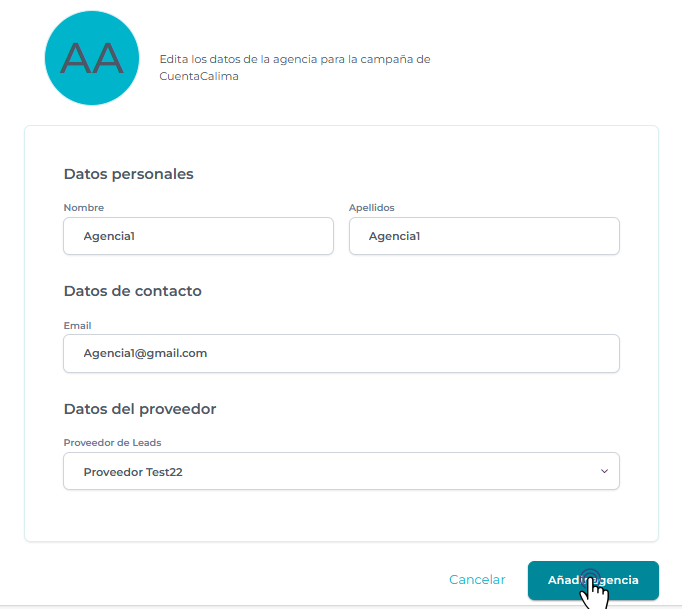Click the Datos del proveedor heading
The image size is (682, 609).
coord(139,409)
